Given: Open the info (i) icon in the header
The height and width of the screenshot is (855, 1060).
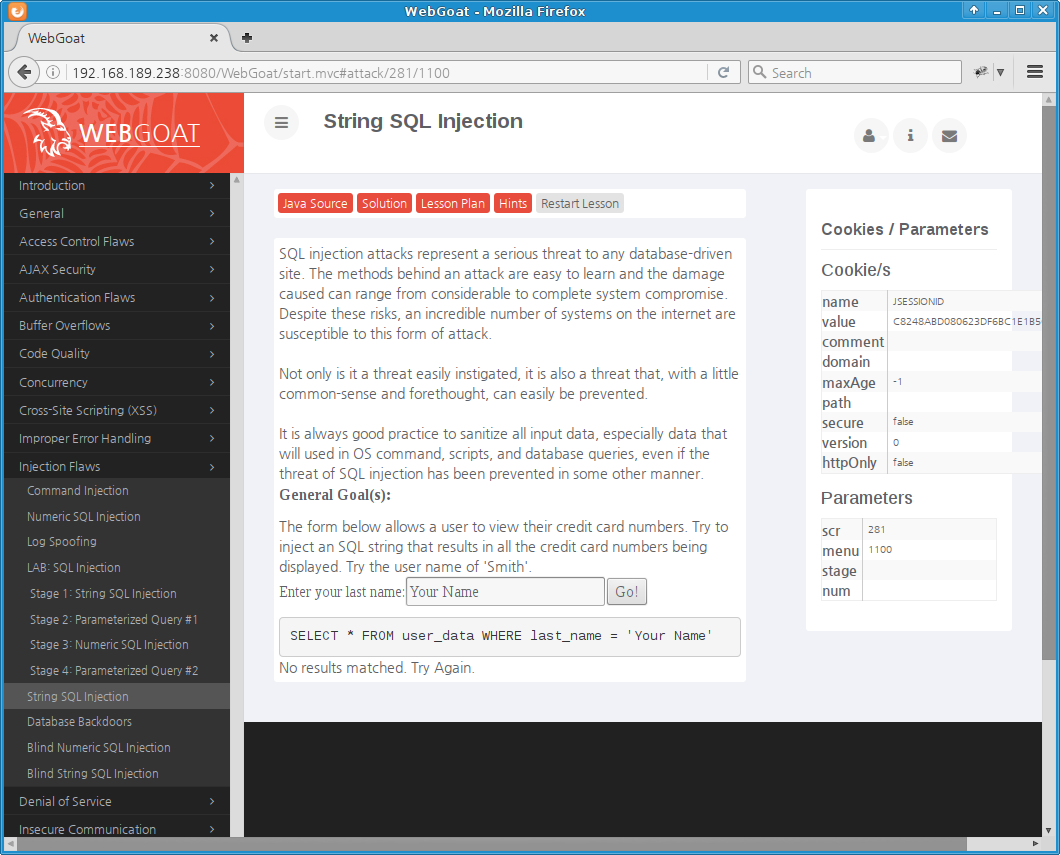Looking at the screenshot, I should click(910, 136).
